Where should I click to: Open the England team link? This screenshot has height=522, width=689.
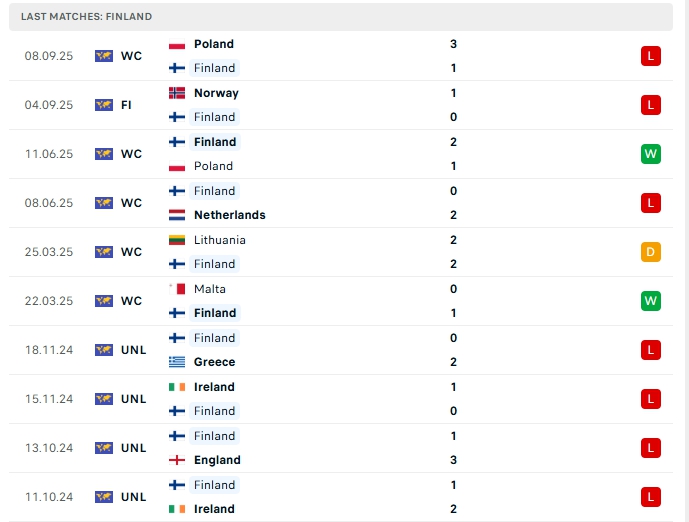[x=217, y=460]
